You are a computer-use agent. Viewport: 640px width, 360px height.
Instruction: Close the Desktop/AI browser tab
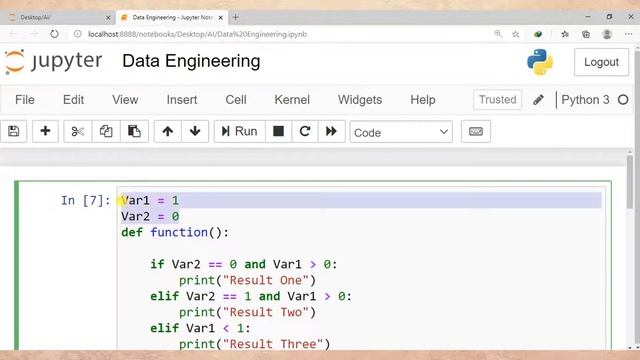108,18
